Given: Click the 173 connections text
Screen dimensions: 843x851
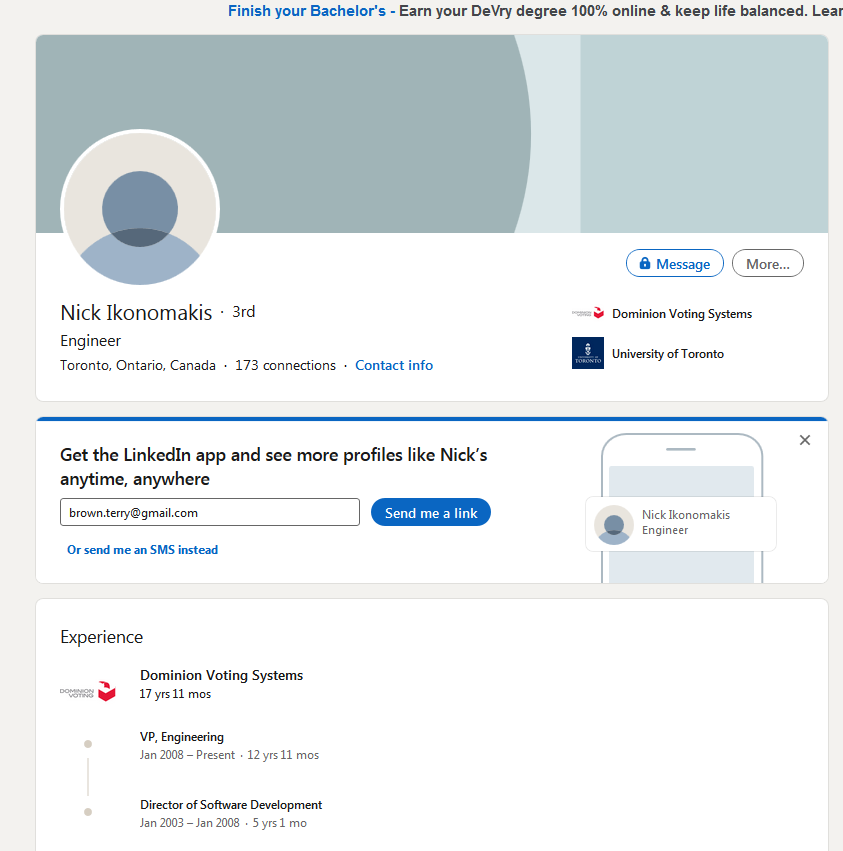Looking at the screenshot, I should (285, 365).
